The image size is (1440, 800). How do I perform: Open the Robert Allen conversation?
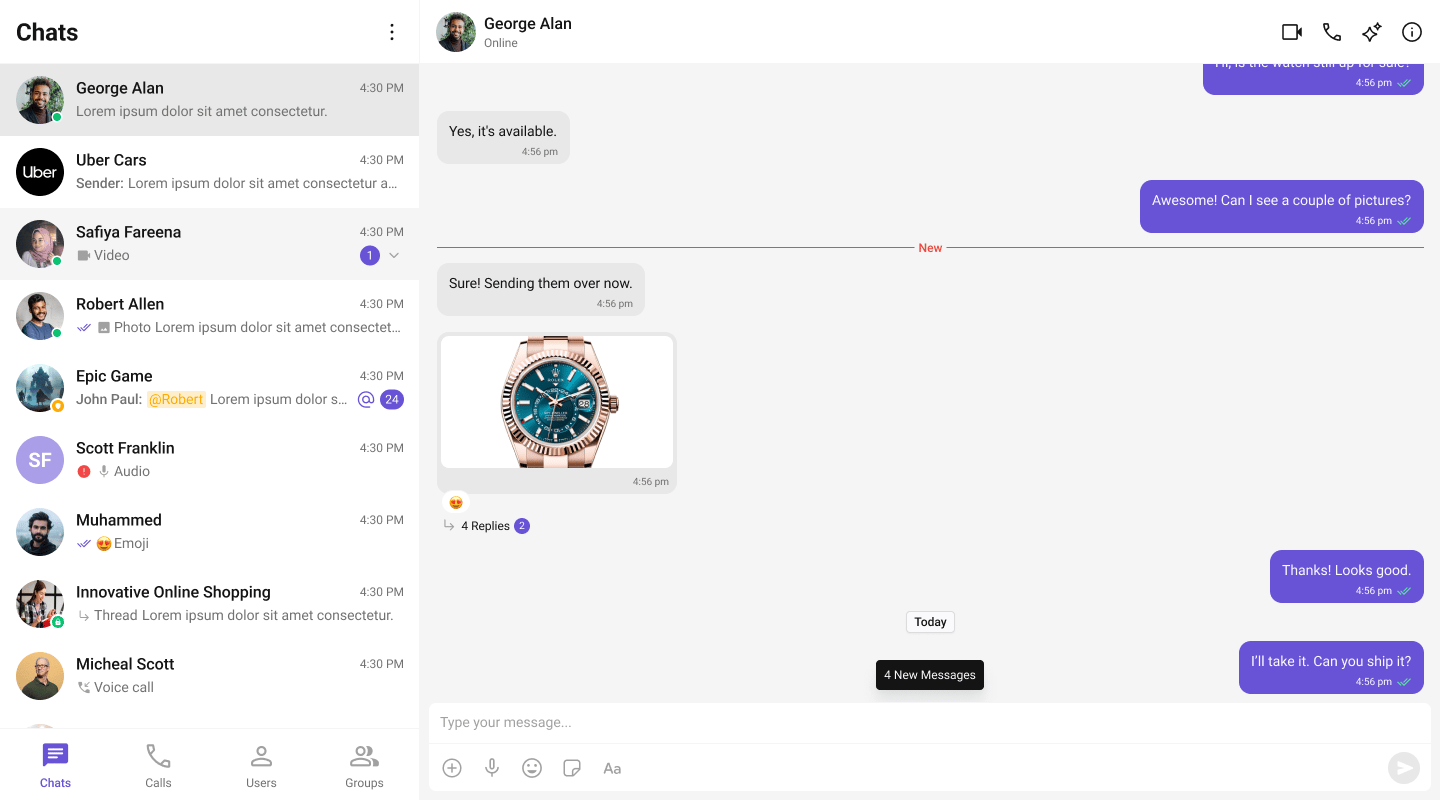click(x=210, y=316)
